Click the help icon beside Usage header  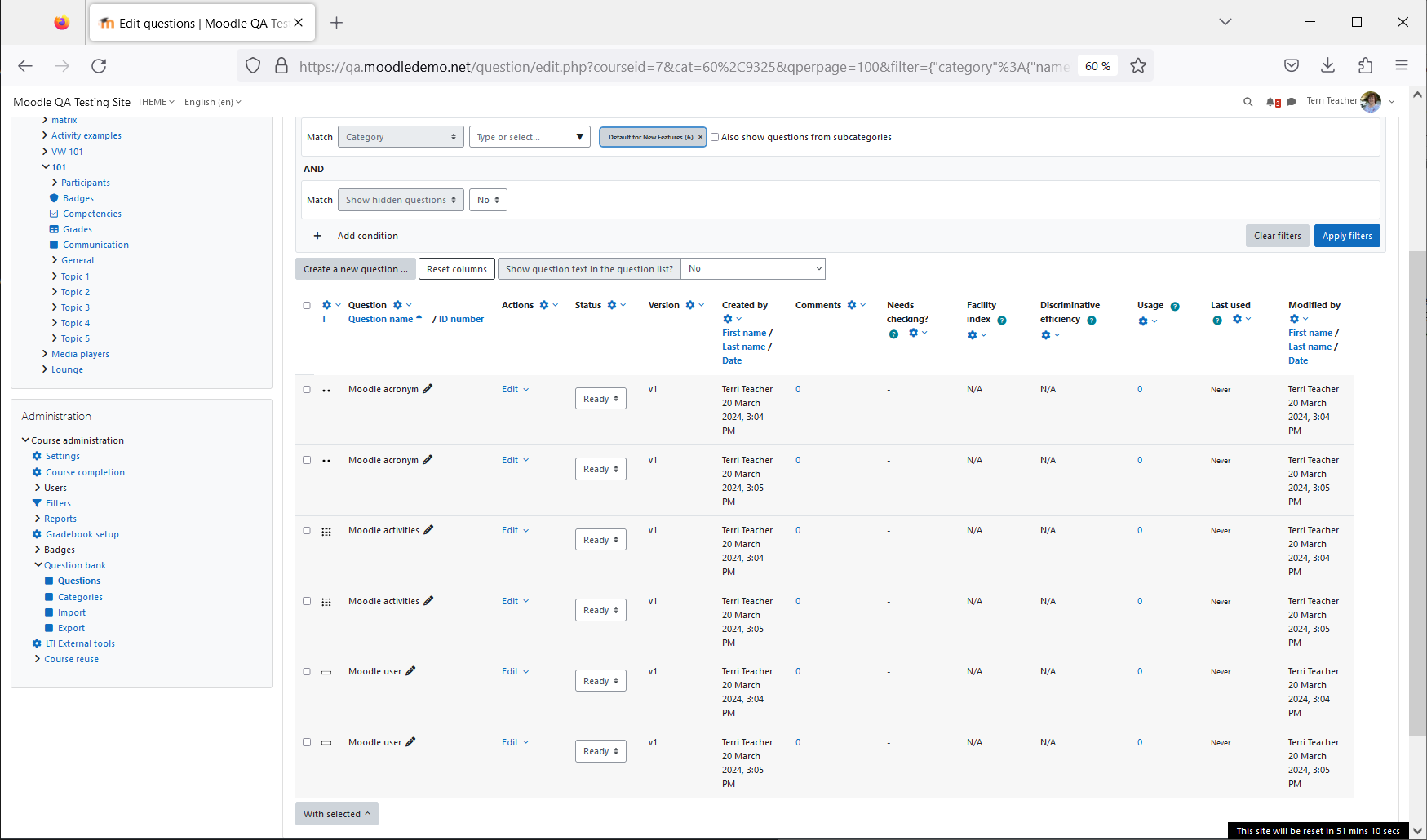tap(1175, 306)
